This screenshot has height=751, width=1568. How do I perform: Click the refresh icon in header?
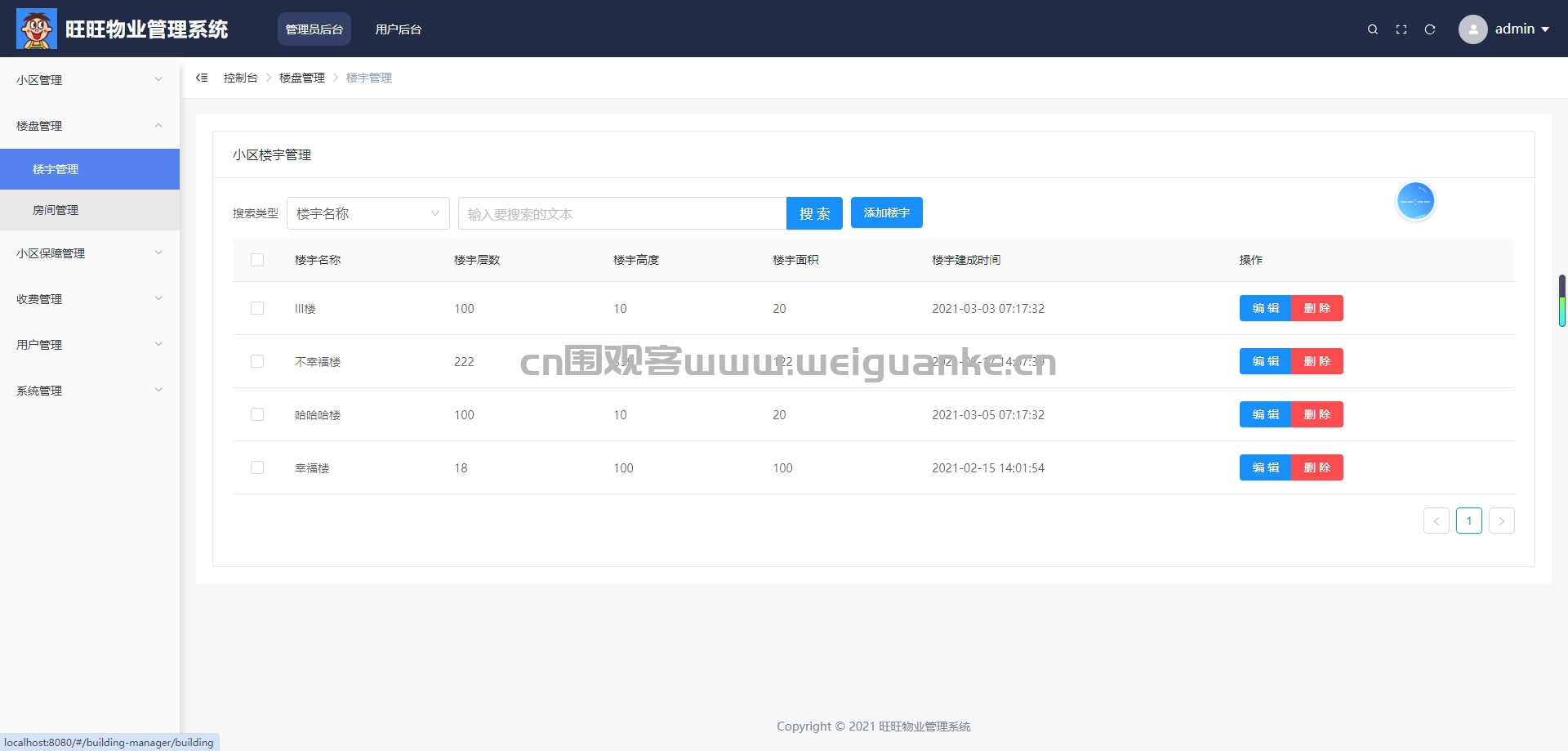tap(1430, 29)
